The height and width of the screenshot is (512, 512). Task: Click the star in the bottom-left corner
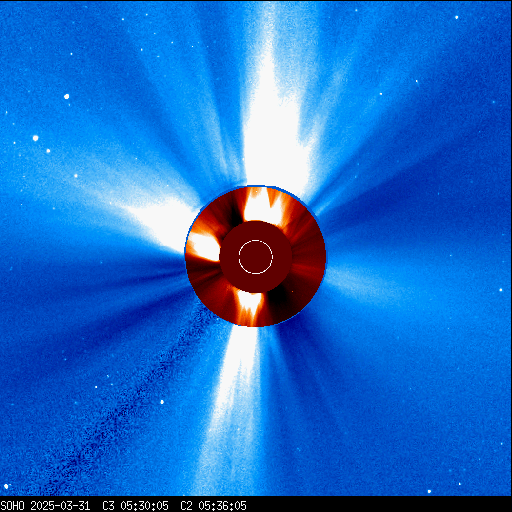(6, 487)
